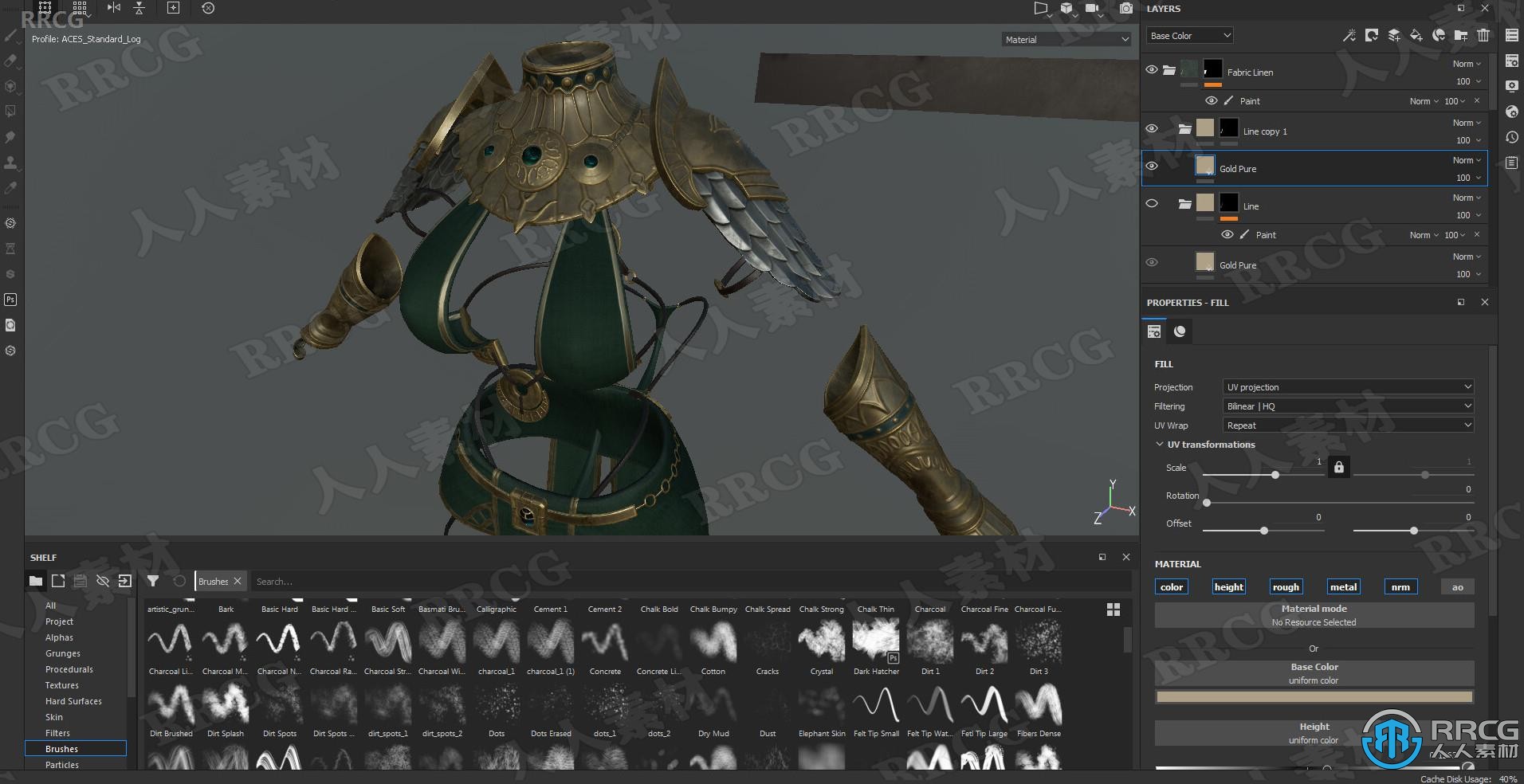1524x784 pixels.
Task: Toggle horizontal symmetry mirror icon
Action: (x=114, y=8)
